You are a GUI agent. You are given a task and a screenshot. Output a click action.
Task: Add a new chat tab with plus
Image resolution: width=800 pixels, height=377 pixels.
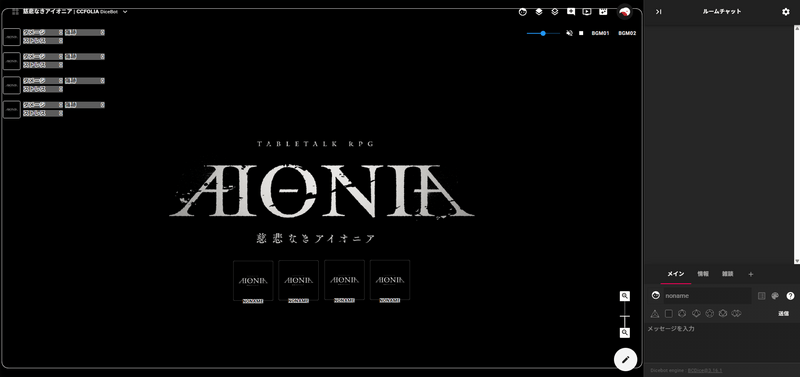(x=751, y=274)
